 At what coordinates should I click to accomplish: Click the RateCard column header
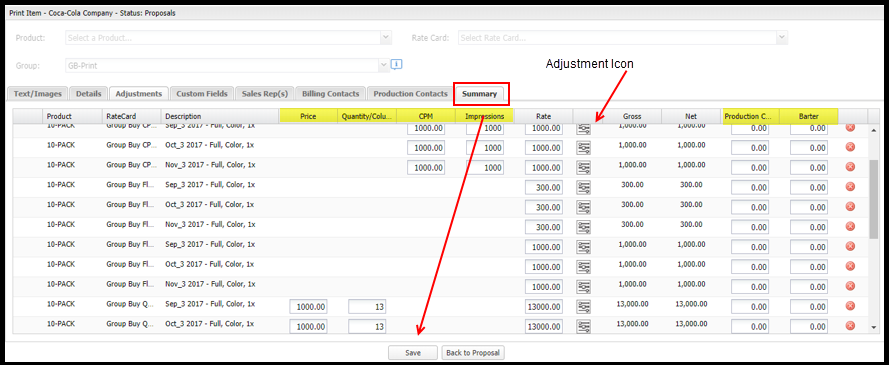132,116
